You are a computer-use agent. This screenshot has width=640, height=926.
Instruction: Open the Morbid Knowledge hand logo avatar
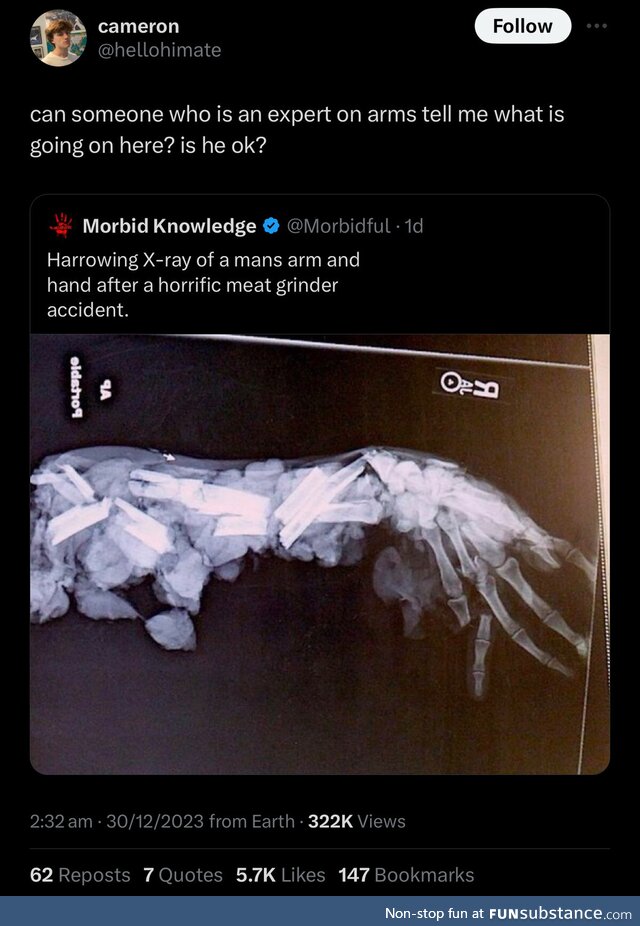point(61,226)
